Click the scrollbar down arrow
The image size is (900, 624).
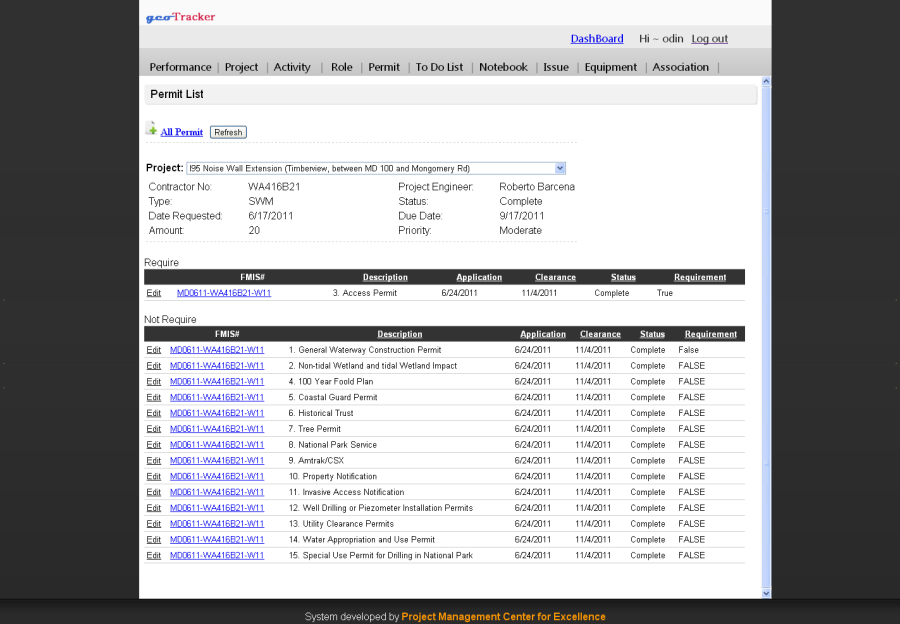tap(766, 593)
